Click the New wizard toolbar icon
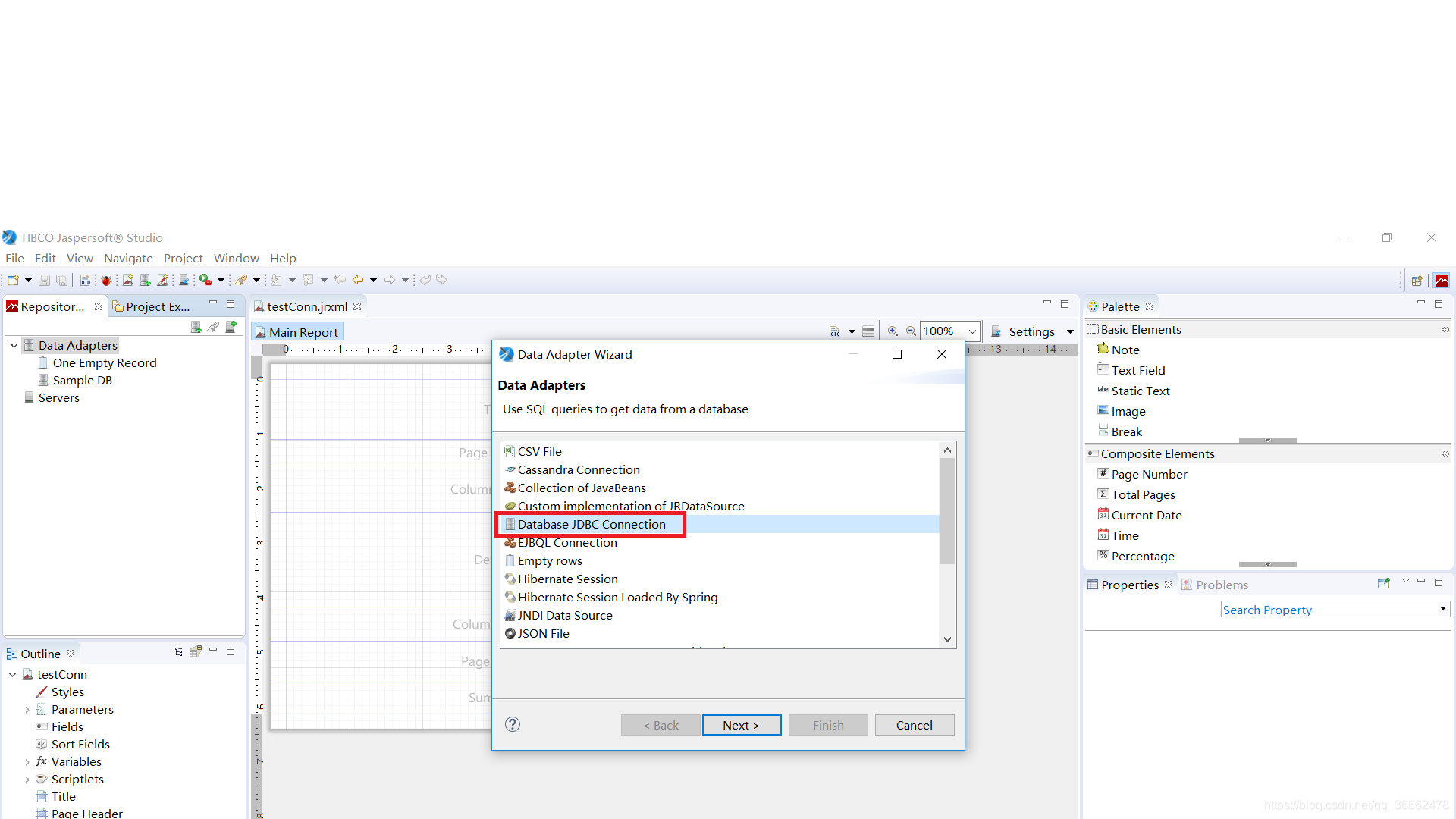 13,280
